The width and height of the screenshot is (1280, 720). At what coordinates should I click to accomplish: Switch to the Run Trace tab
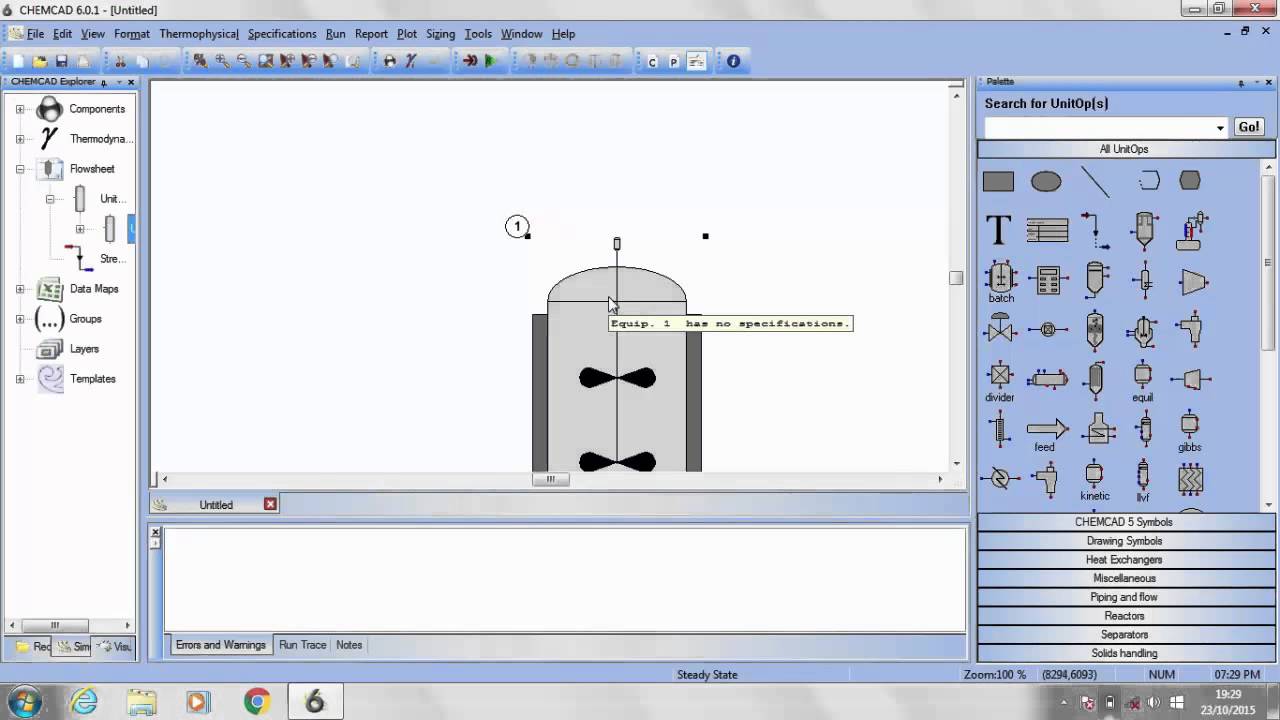[302, 644]
